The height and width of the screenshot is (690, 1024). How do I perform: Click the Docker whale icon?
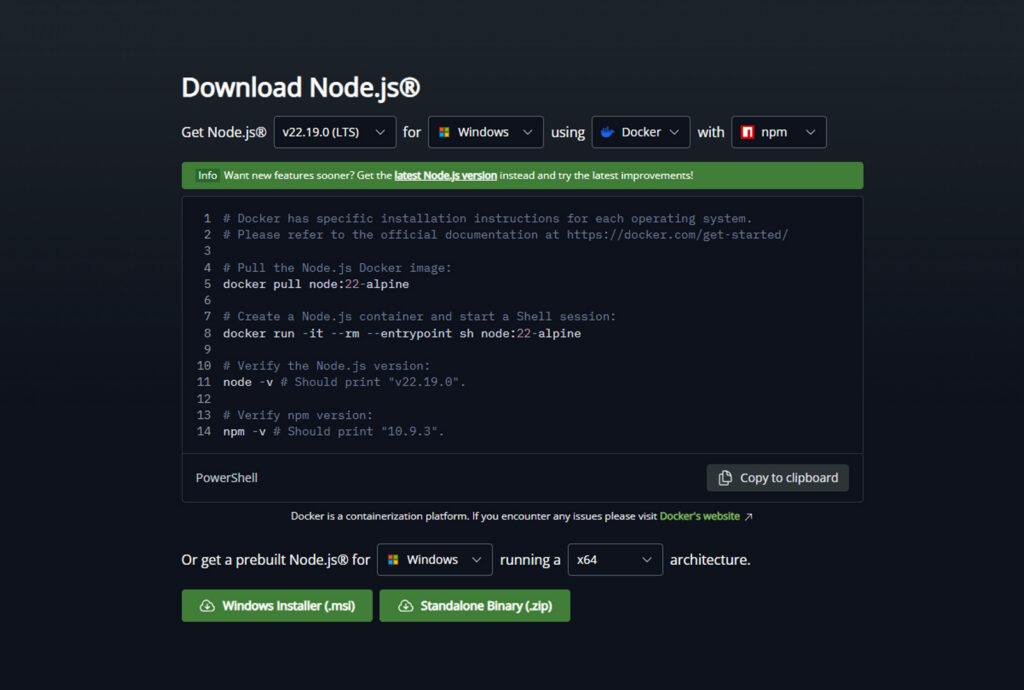tap(607, 132)
